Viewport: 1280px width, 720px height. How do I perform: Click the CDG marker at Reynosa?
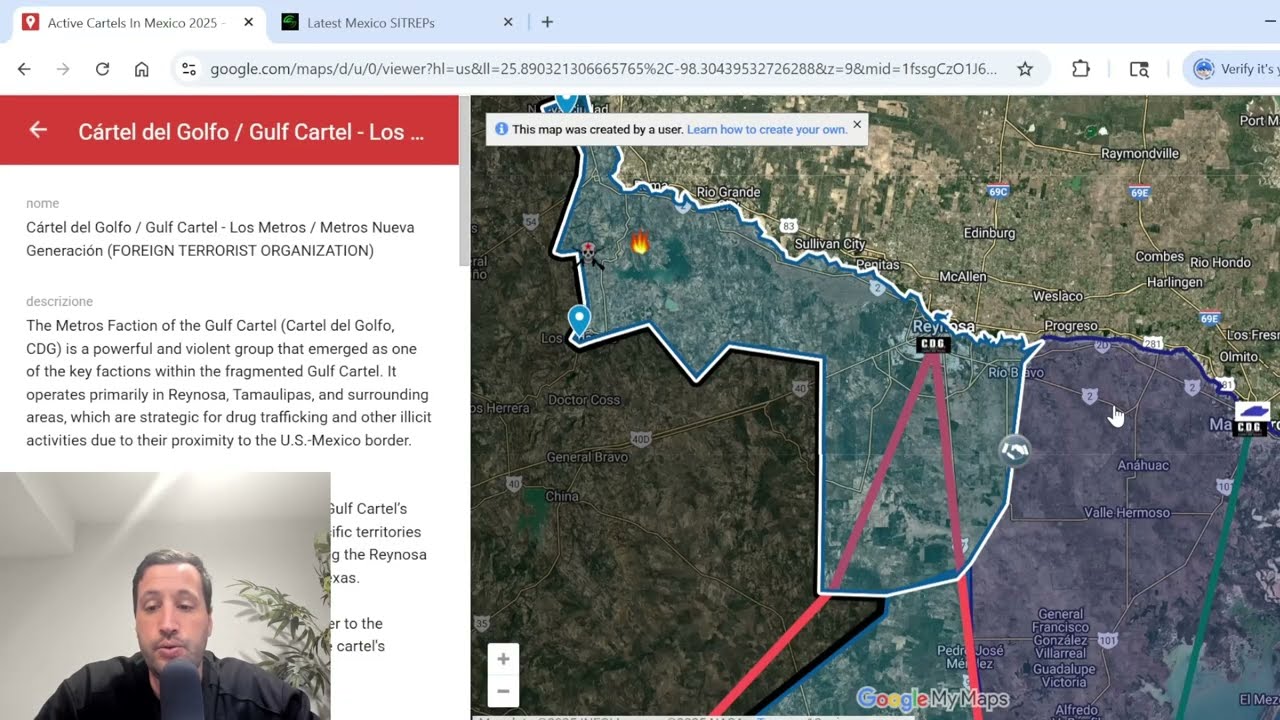(x=932, y=344)
